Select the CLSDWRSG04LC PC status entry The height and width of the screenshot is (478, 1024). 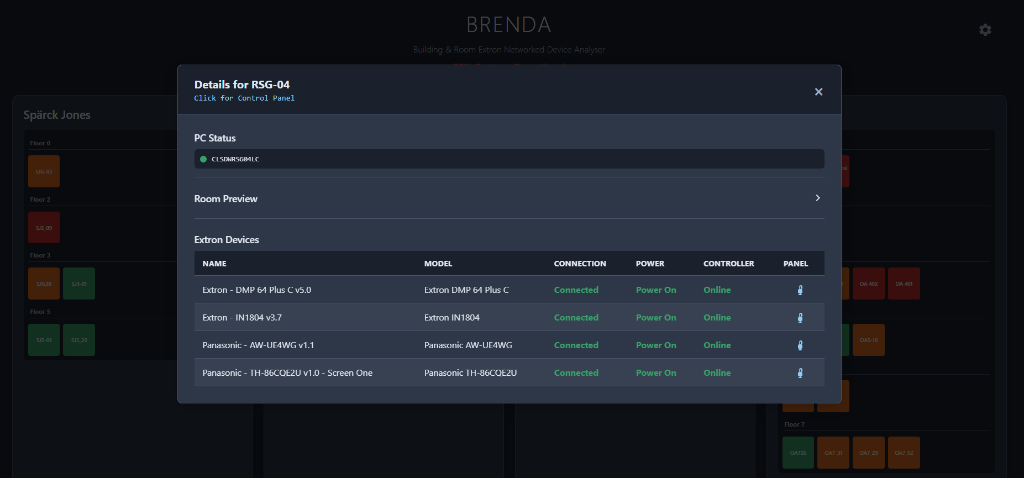click(509, 159)
